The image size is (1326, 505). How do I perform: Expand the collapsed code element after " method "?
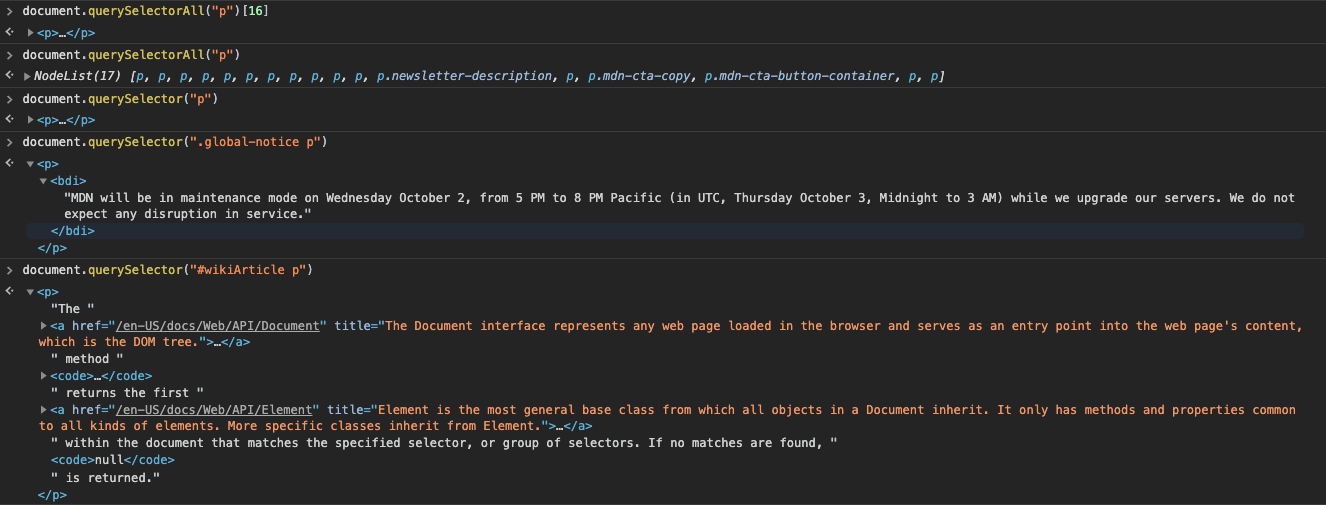[x=43, y=376]
